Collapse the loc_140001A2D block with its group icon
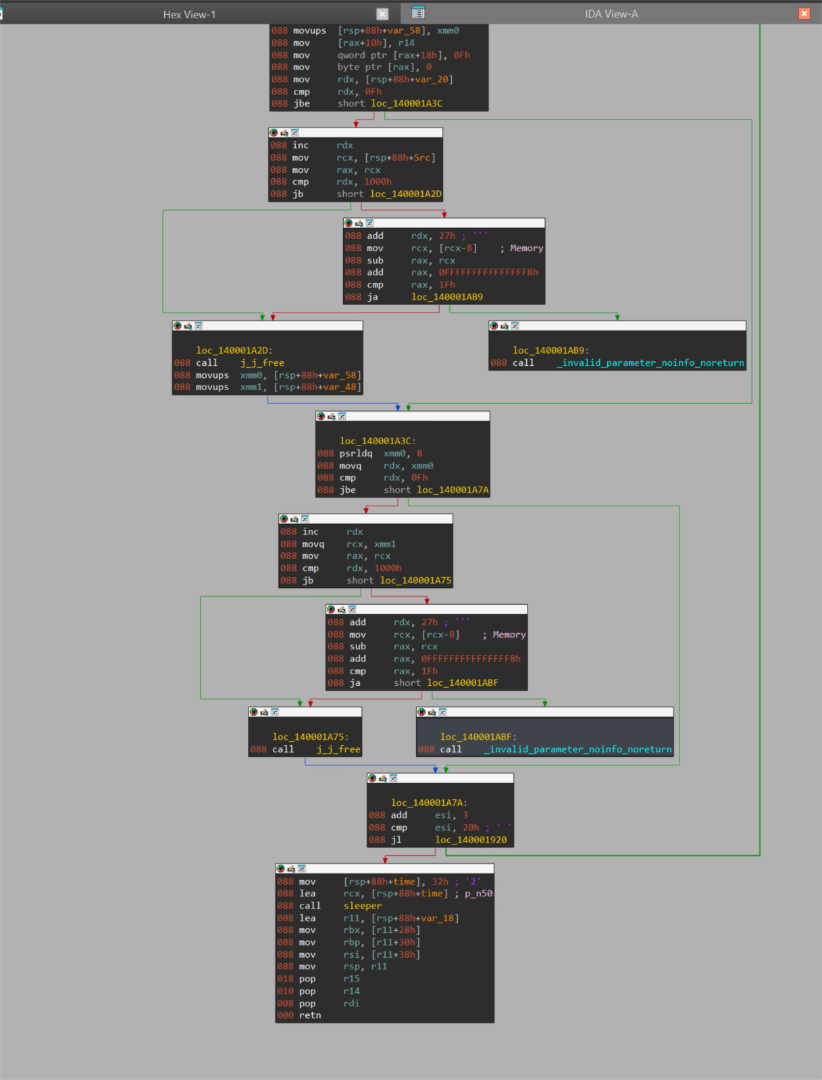Image resolution: width=822 pixels, height=1080 pixels. pos(188,328)
